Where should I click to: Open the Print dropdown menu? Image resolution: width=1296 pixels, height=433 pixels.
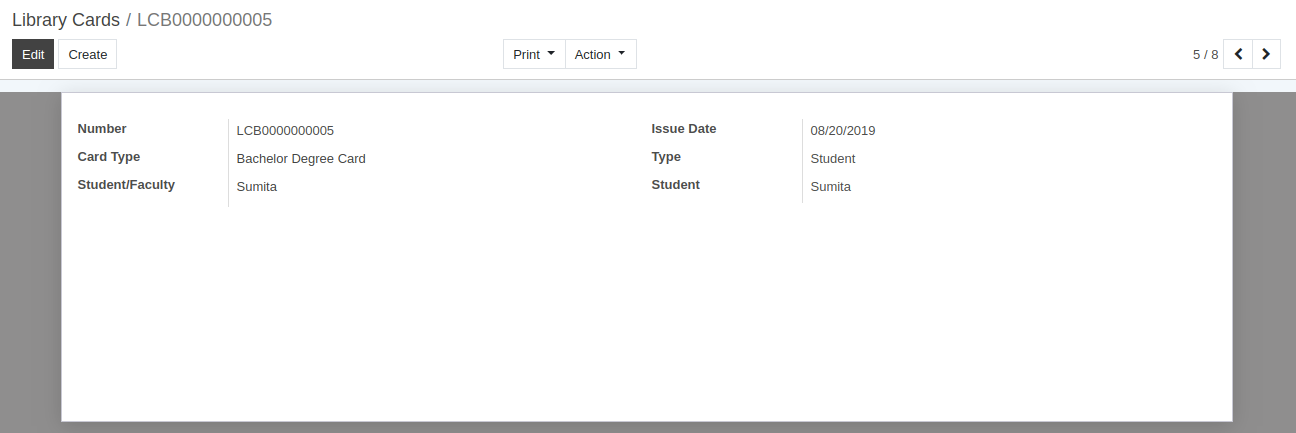pos(534,54)
